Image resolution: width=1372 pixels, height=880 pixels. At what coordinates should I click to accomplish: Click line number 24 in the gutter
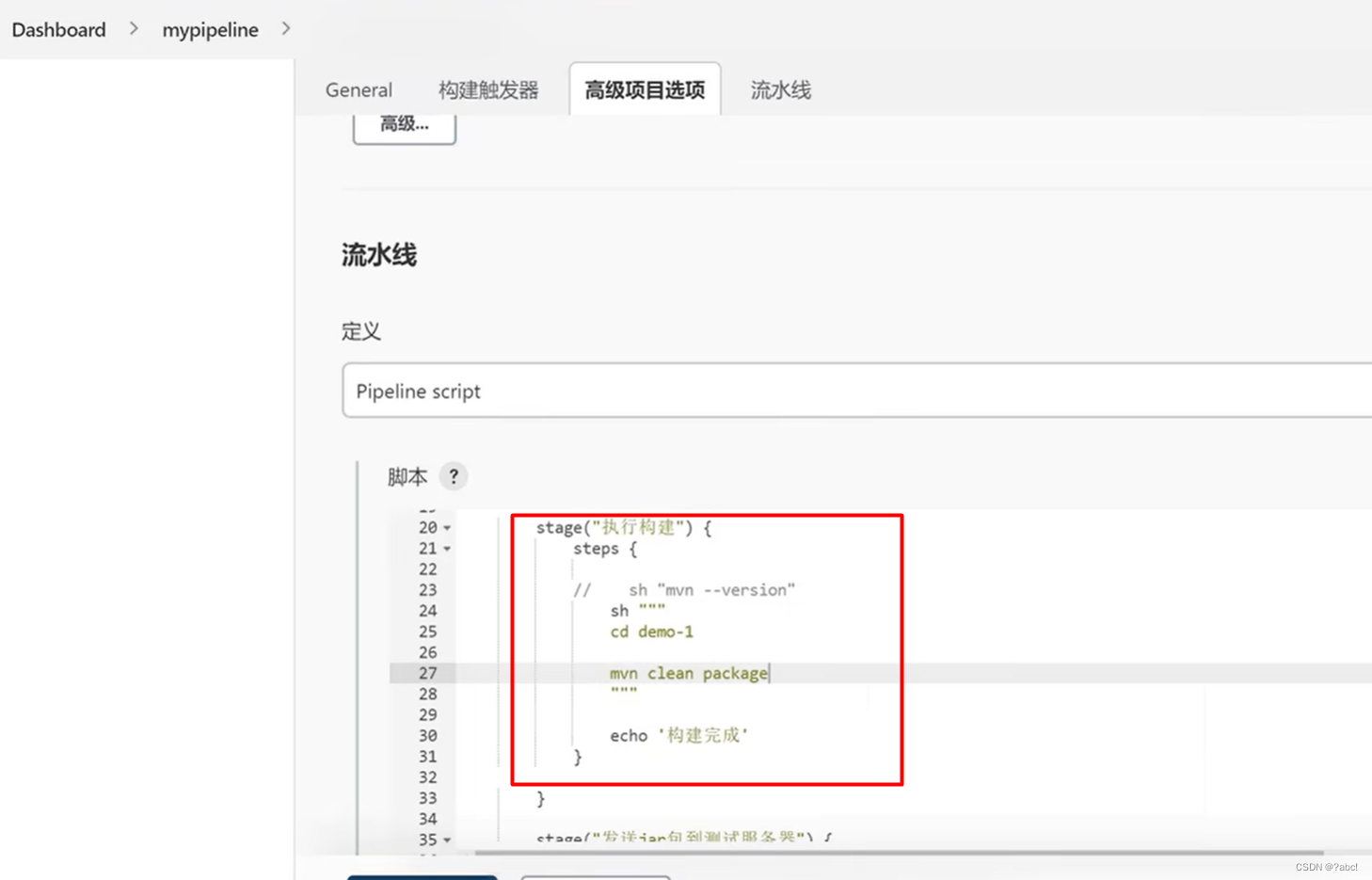[428, 611]
